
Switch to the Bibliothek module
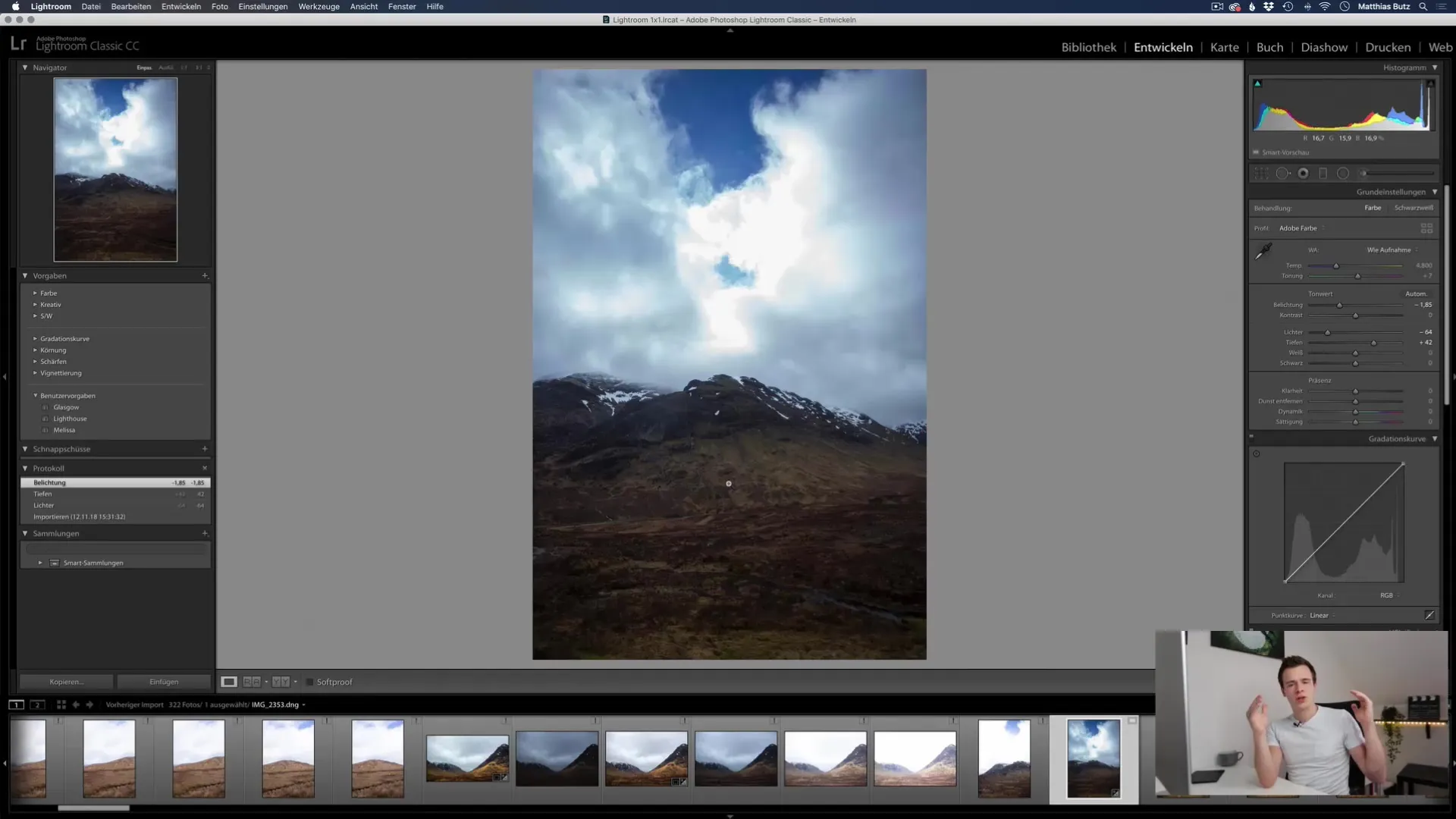click(x=1089, y=47)
